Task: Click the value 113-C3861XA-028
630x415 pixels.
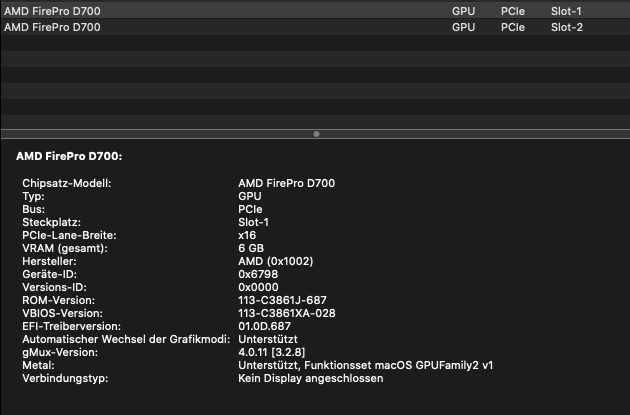Action: tap(287, 313)
